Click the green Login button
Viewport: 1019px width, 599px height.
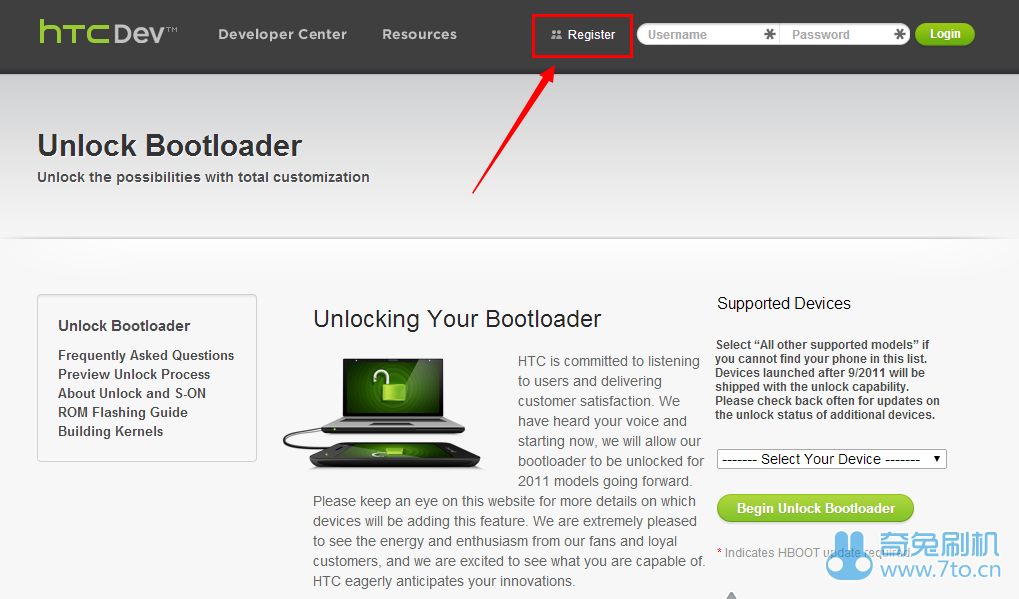(943, 33)
